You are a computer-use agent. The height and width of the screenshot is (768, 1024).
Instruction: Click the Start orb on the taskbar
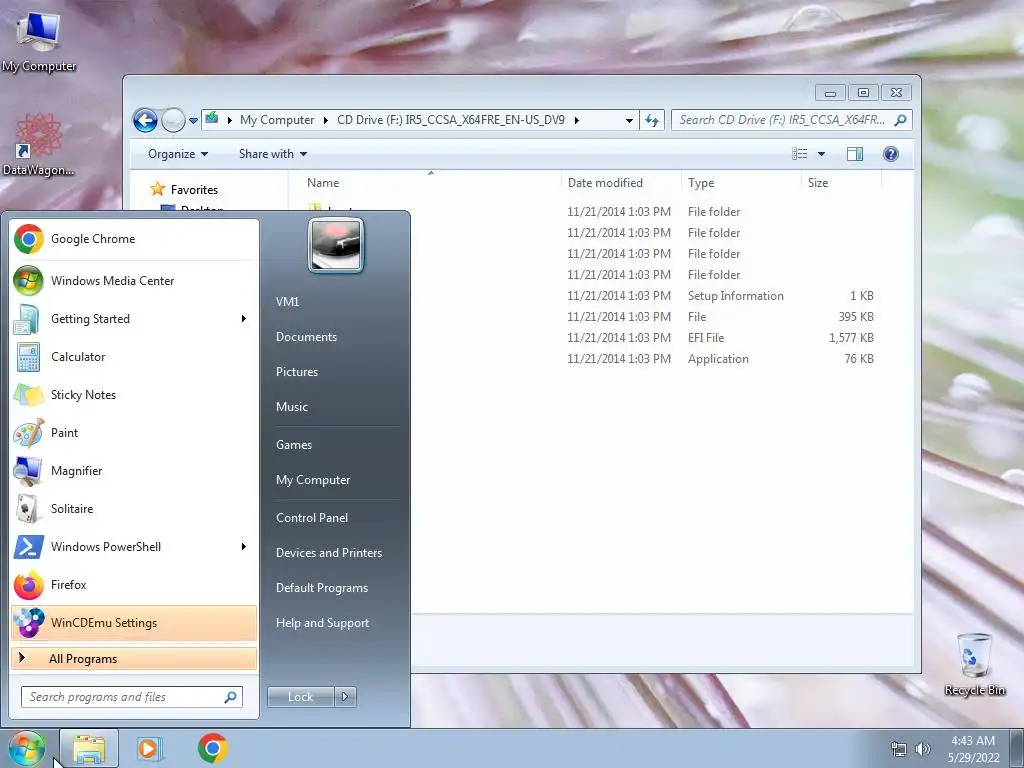pos(27,748)
